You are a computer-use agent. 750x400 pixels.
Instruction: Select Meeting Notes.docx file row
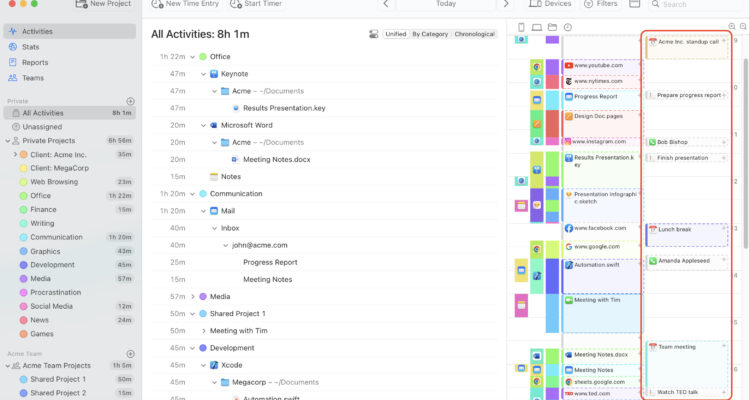[324, 159]
